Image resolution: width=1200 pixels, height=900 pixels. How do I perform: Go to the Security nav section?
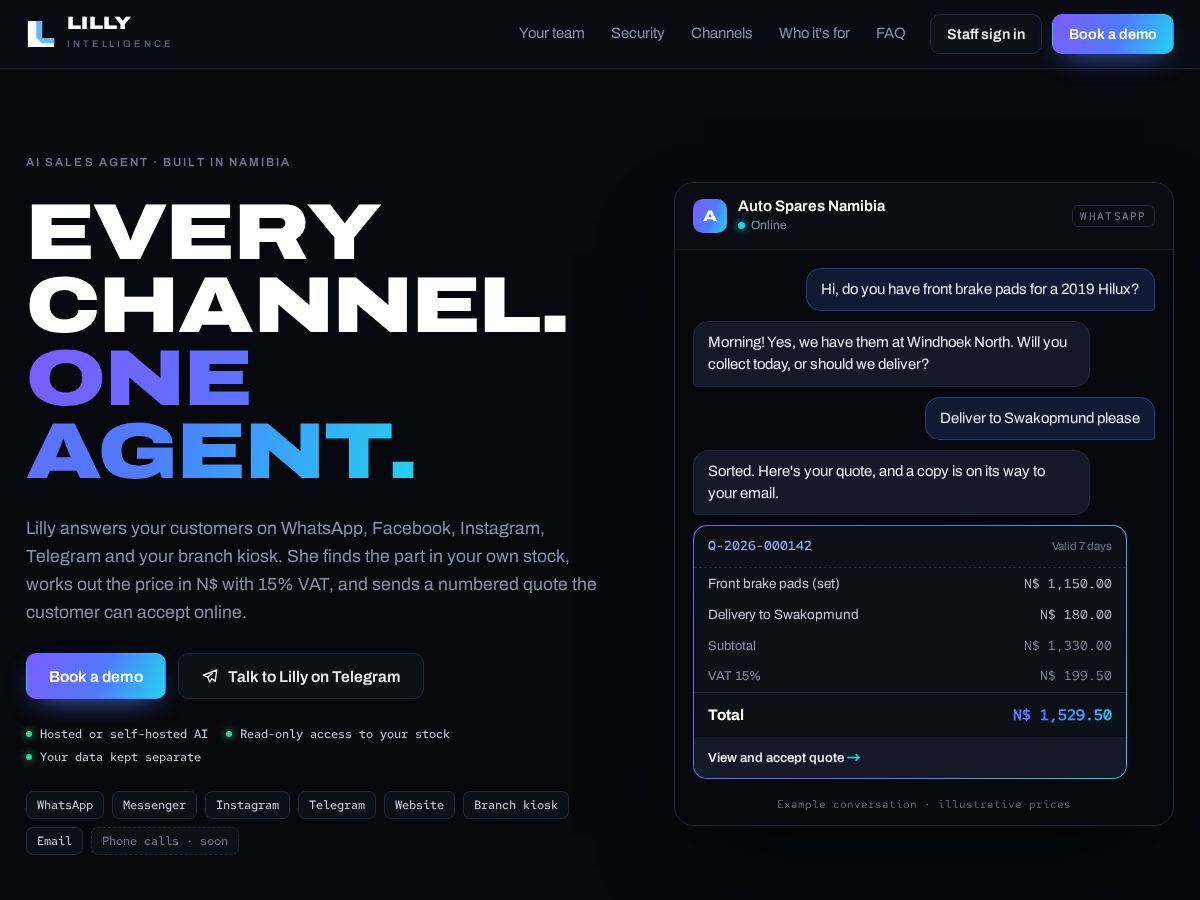click(638, 33)
